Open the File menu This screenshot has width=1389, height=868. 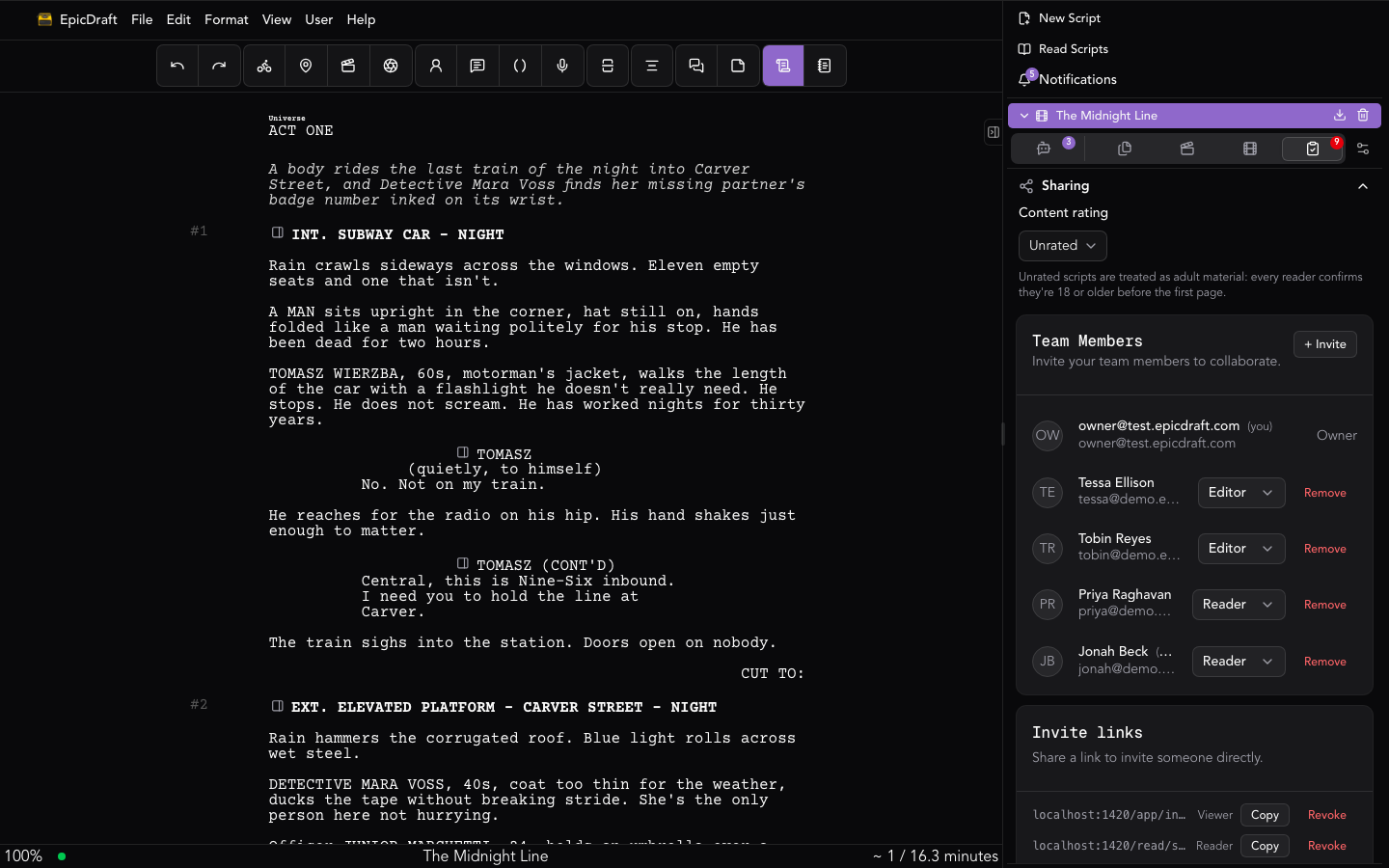142,19
